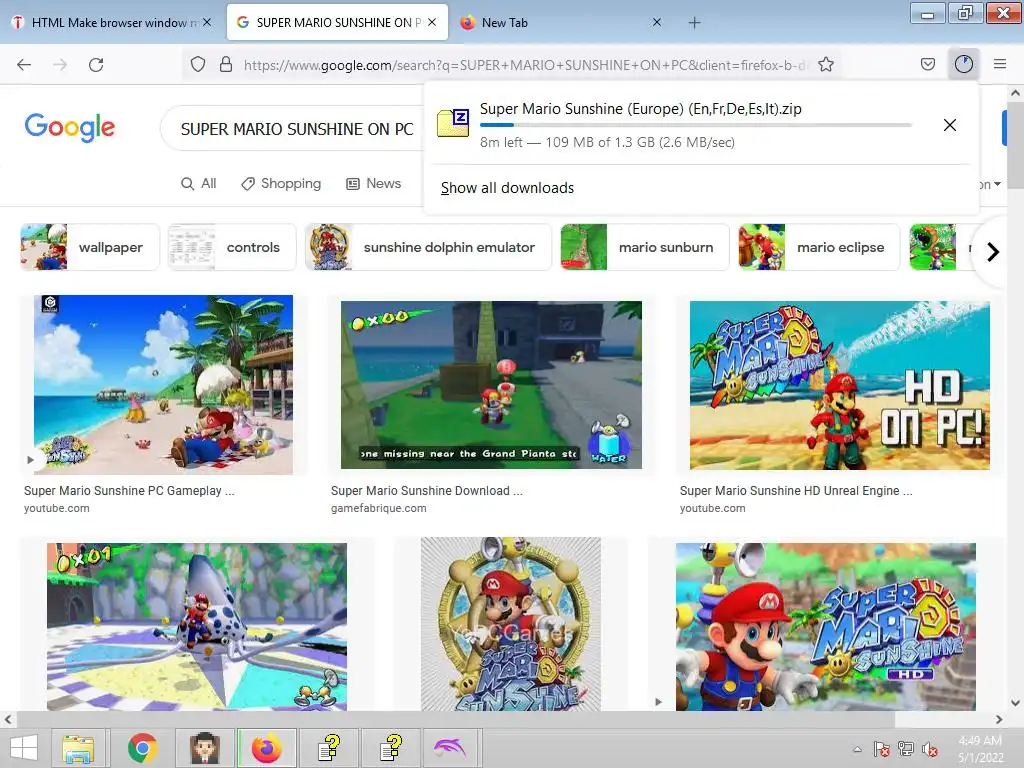Click the Super Mario Sunshine PC Gameplay title
1024x768 pixels.
pyautogui.click(x=129, y=490)
